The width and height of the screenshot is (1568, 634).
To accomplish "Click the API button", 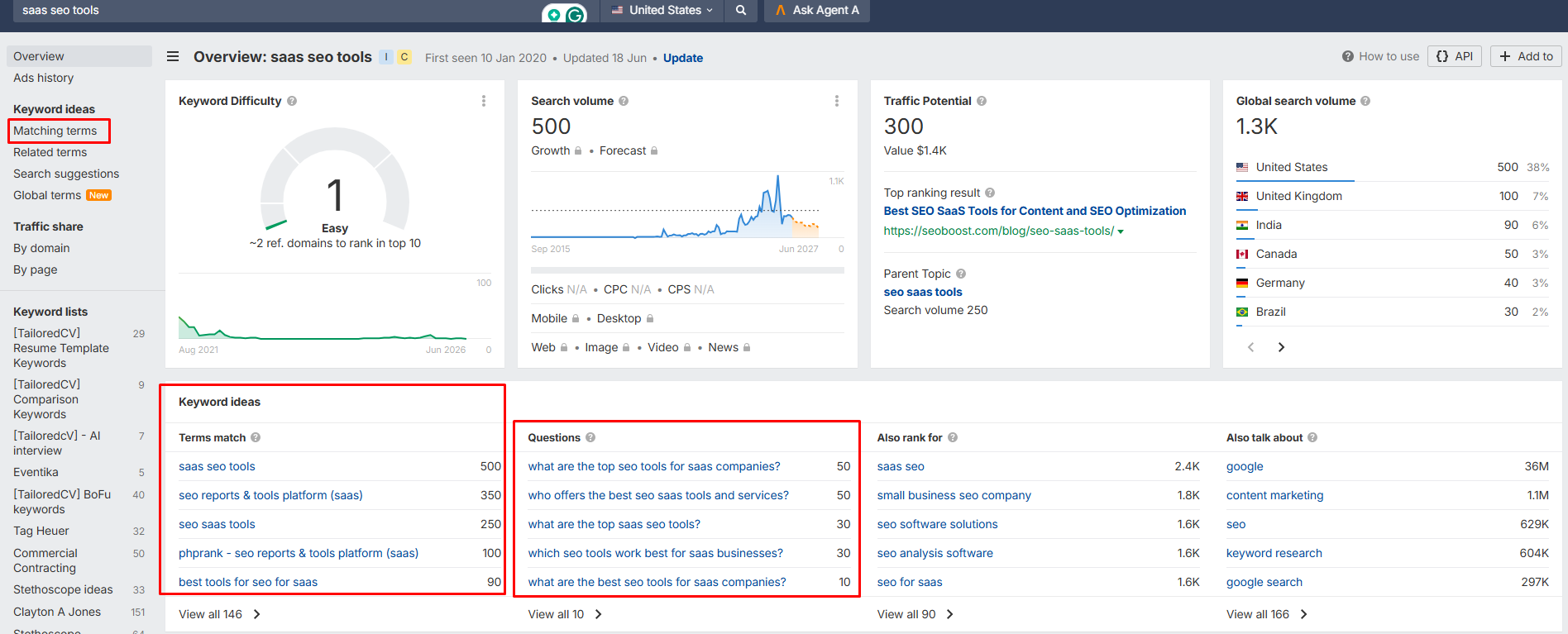I will click(x=1455, y=56).
